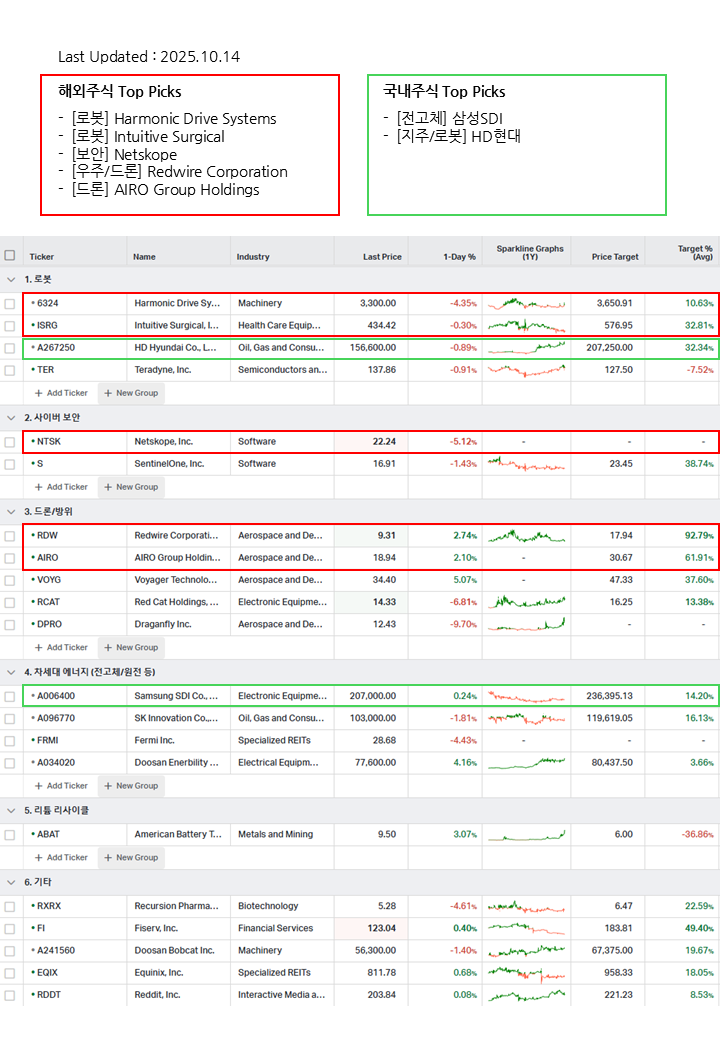Viewport: 720px width, 1040px height.
Task: View the Red Cat Holdings sparkline graph
Action: 526,602
